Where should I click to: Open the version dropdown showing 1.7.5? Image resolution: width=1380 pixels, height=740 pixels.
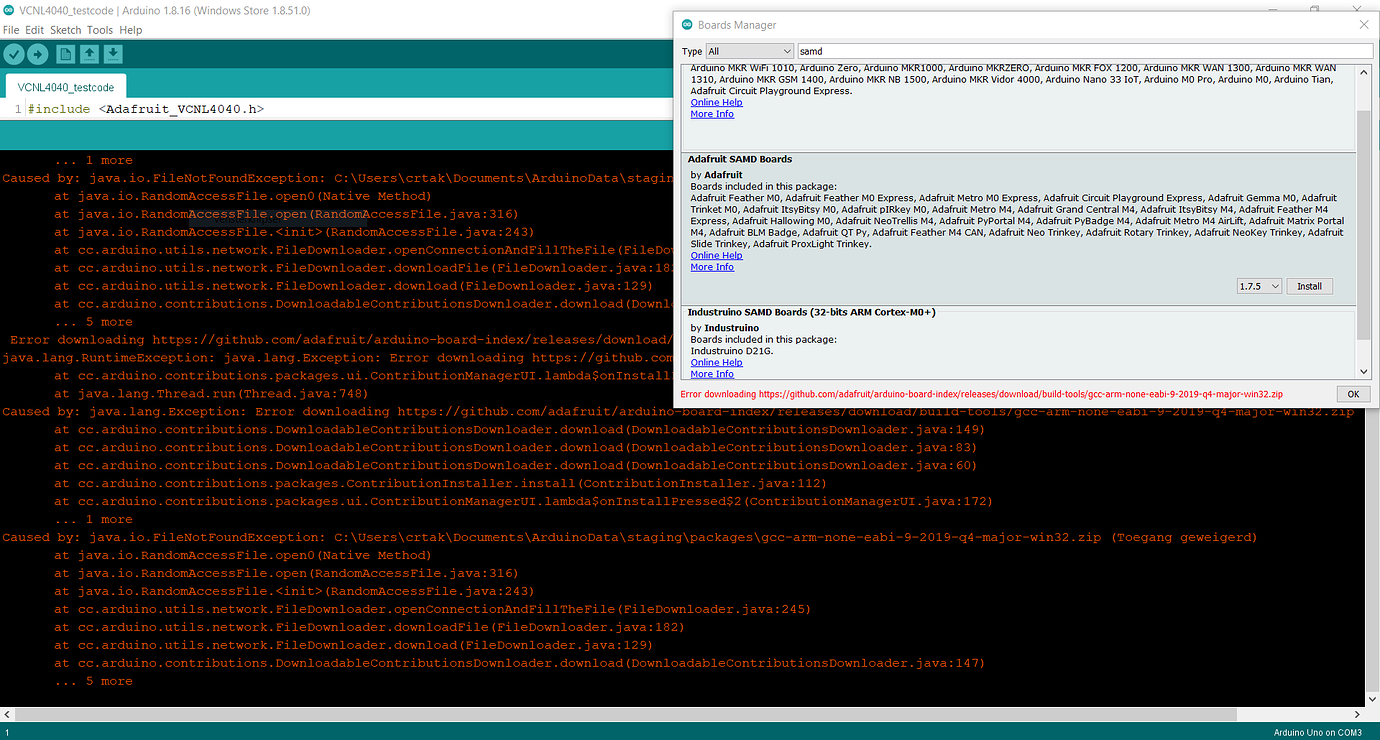(1259, 285)
